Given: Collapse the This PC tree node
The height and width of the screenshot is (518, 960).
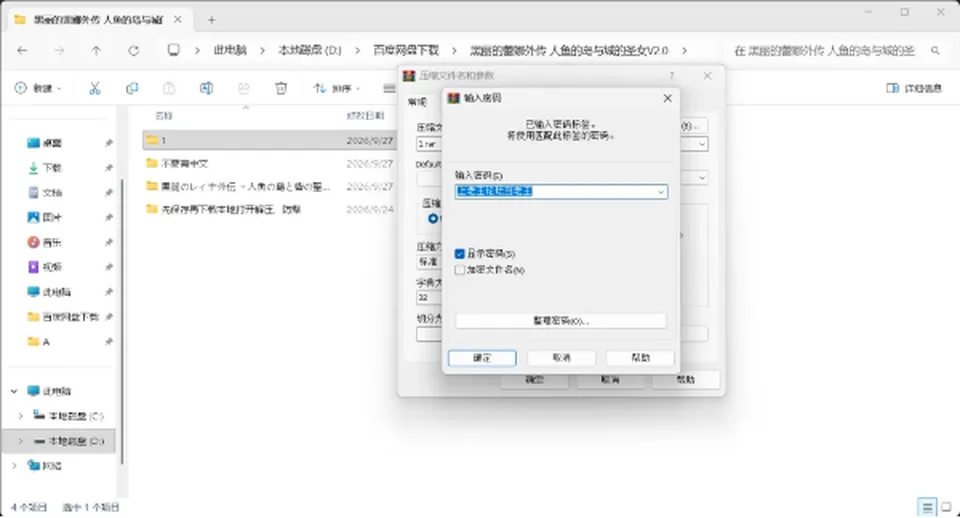Looking at the screenshot, I should (14, 391).
